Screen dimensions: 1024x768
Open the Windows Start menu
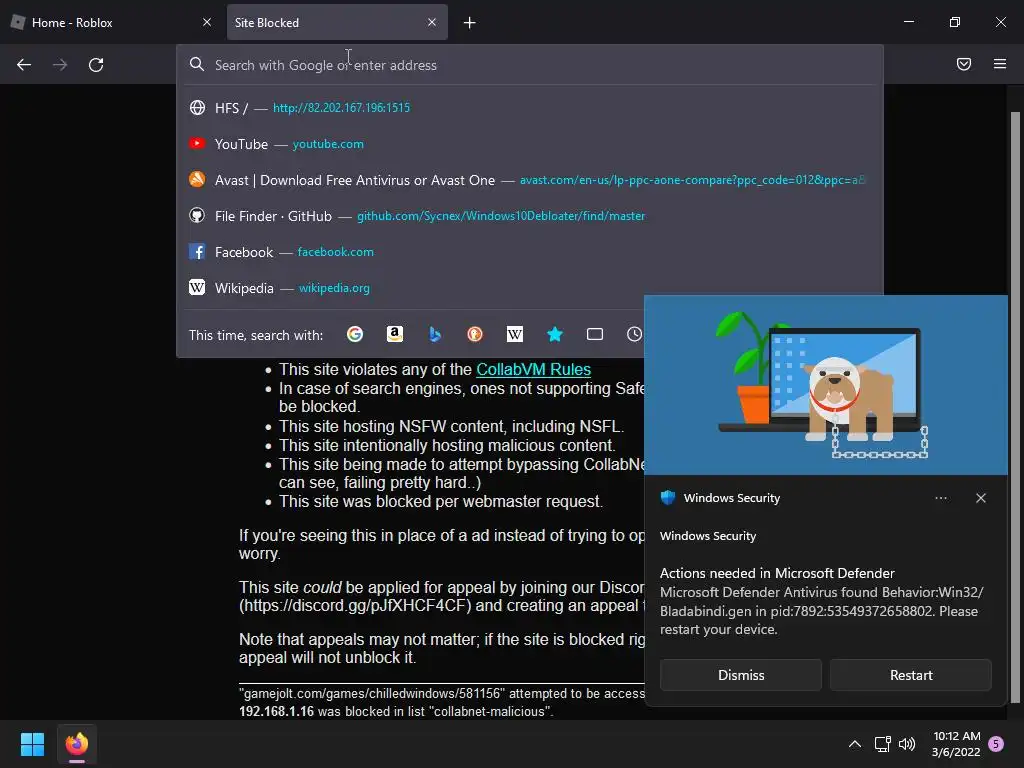click(32, 744)
